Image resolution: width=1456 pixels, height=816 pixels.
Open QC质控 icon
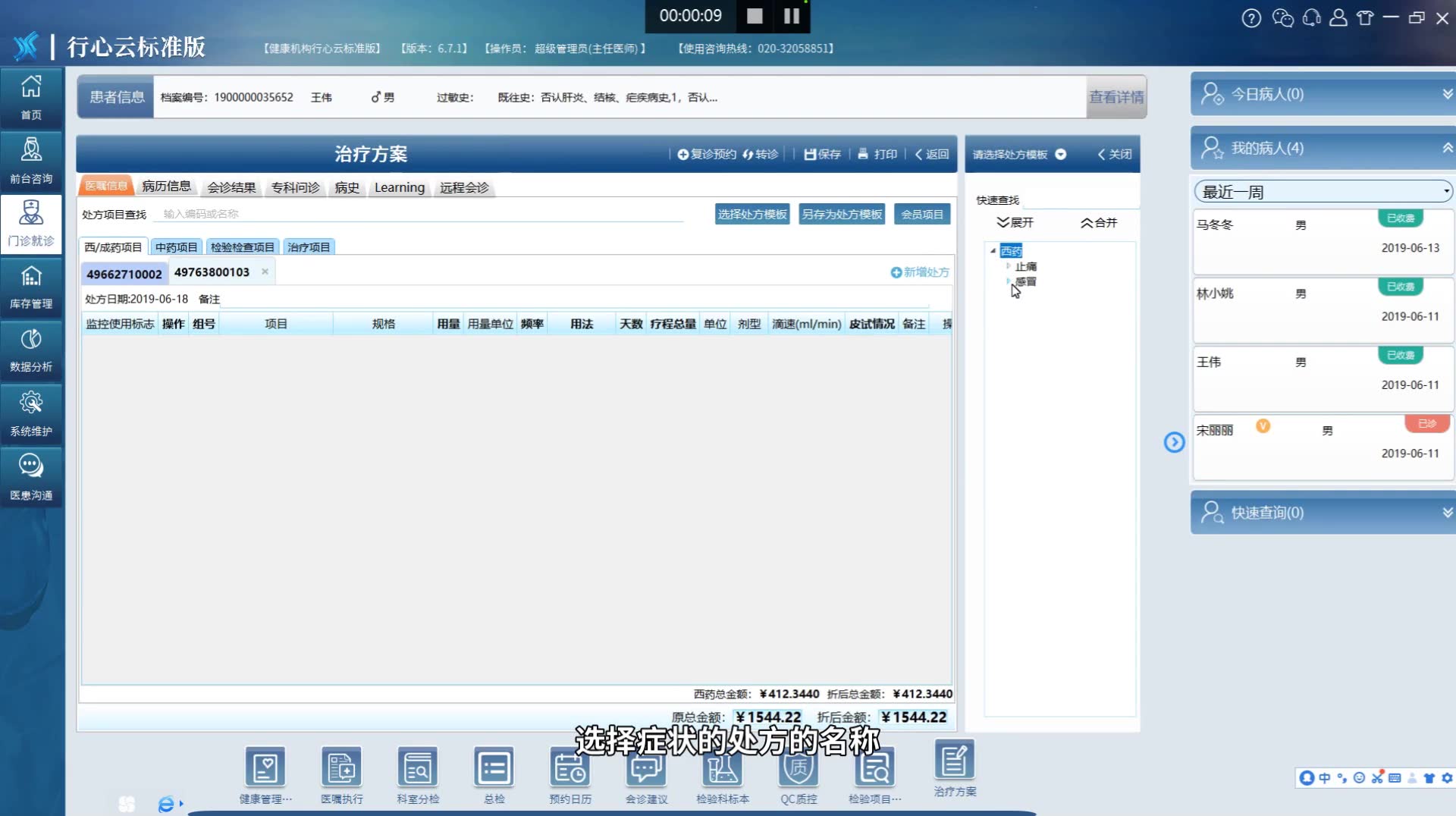tap(799, 775)
